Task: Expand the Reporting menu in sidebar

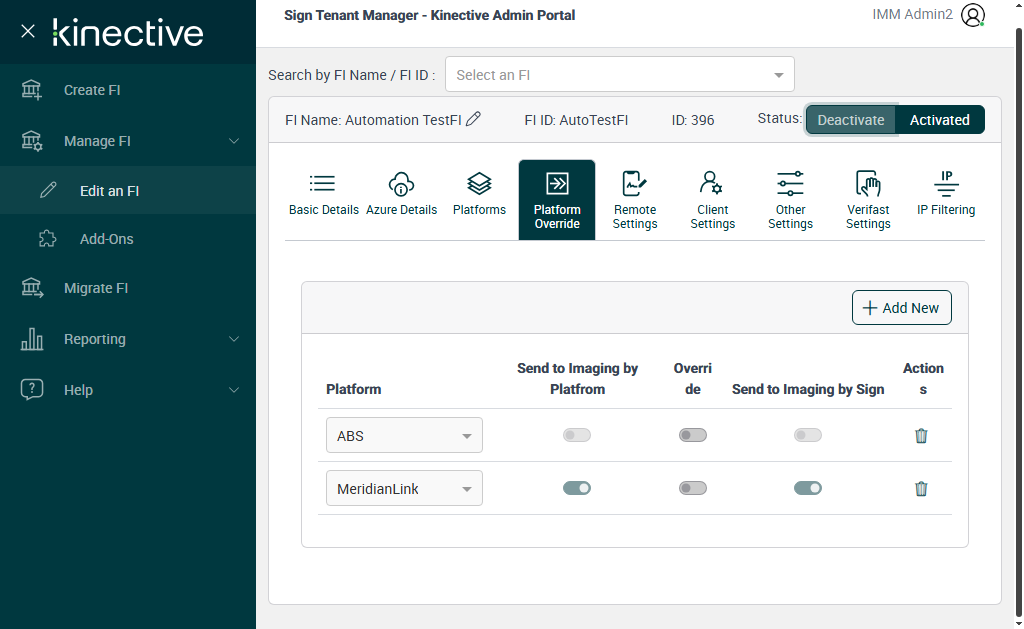Action: pos(128,339)
